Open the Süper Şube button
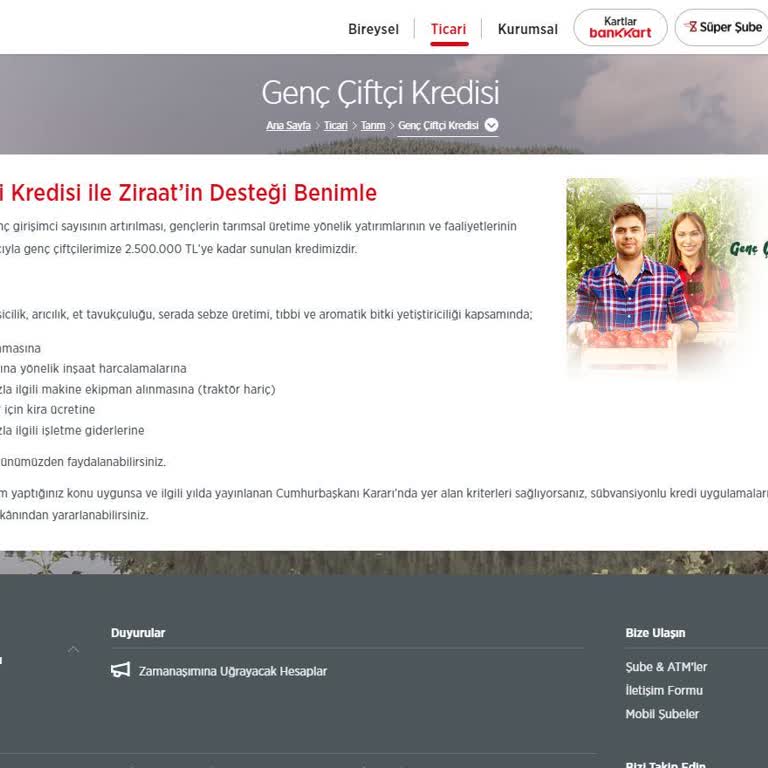The width and height of the screenshot is (768, 768). point(723,27)
